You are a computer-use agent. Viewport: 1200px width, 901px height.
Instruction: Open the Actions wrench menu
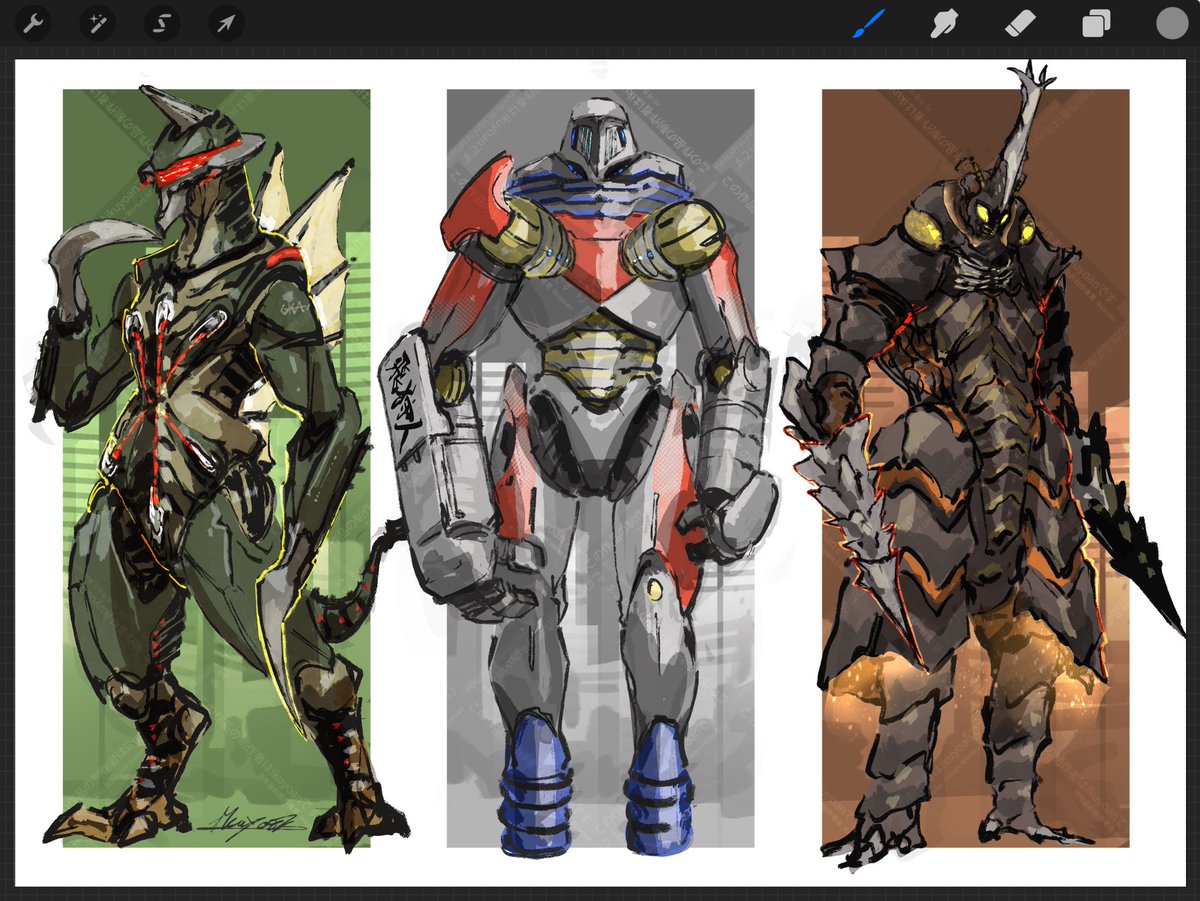point(34,23)
